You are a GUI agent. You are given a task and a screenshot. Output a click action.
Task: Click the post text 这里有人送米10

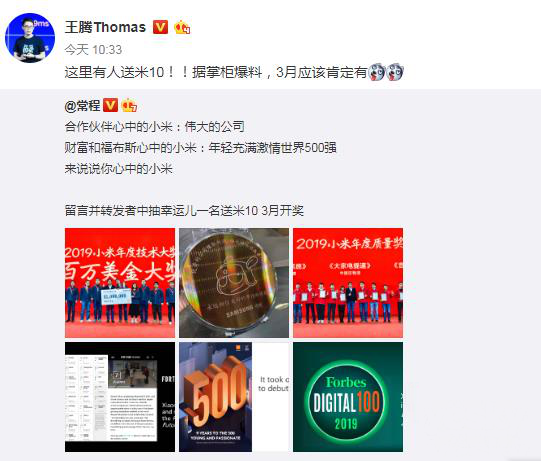tap(114, 72)
